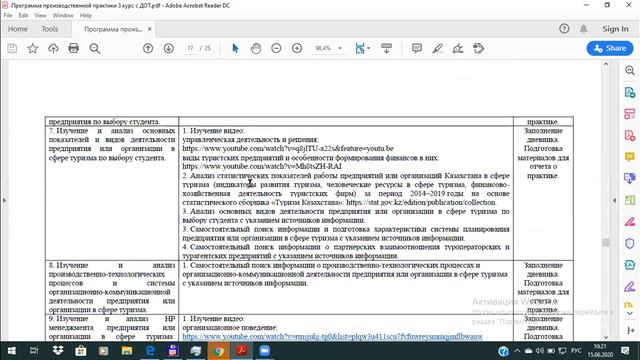Open Help question mark icon
640x360 pixels.
564,29
